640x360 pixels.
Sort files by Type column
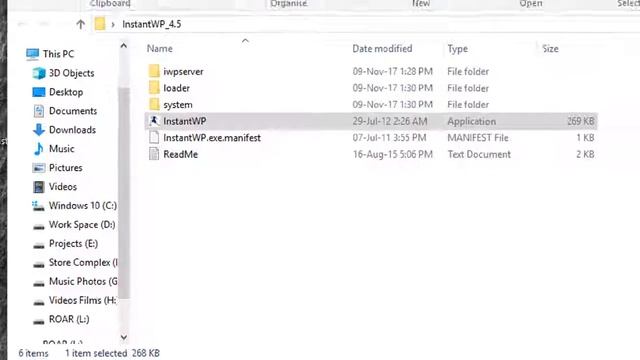point(457,49)
